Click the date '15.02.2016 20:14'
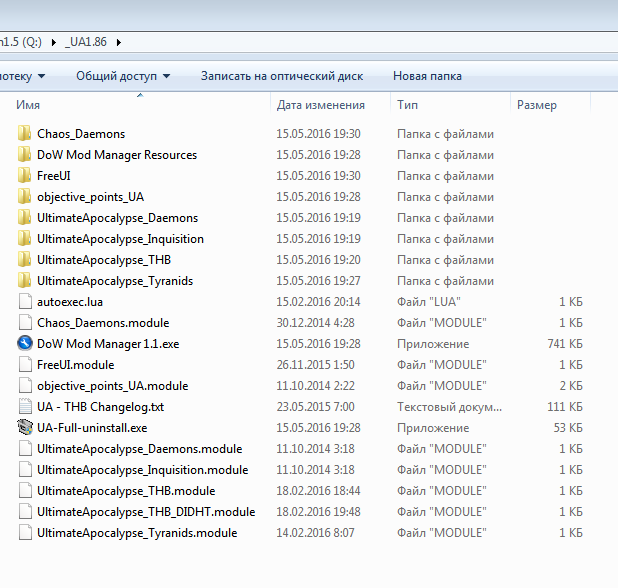618x588 pixels. coord(318,301)
